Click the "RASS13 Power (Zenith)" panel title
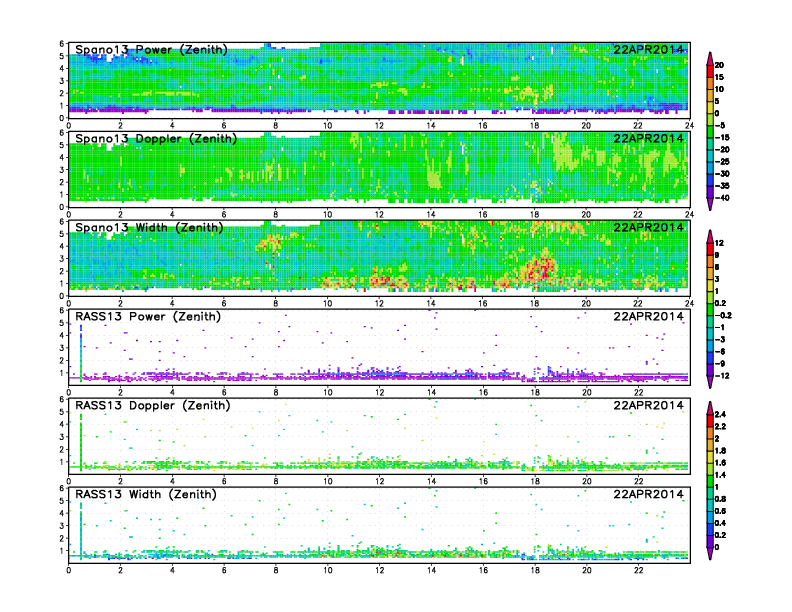The image size is (792, 612). click(147, 317)
